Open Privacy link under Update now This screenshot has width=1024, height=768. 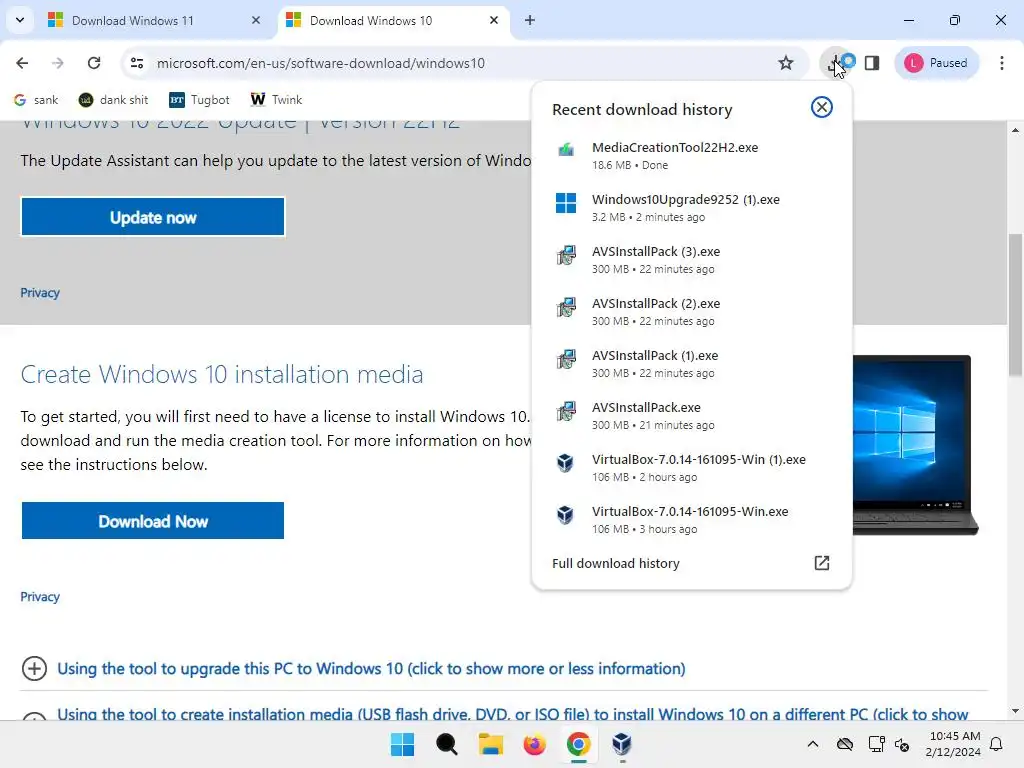[x=40, y=293]
